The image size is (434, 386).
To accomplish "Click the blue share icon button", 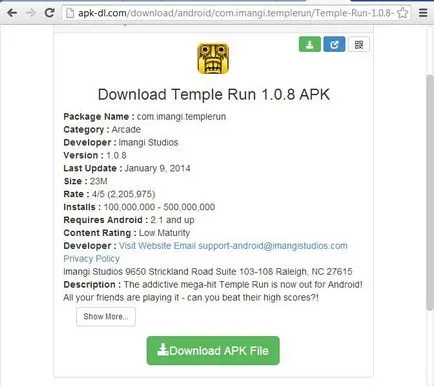I will [x=334, y=44].
